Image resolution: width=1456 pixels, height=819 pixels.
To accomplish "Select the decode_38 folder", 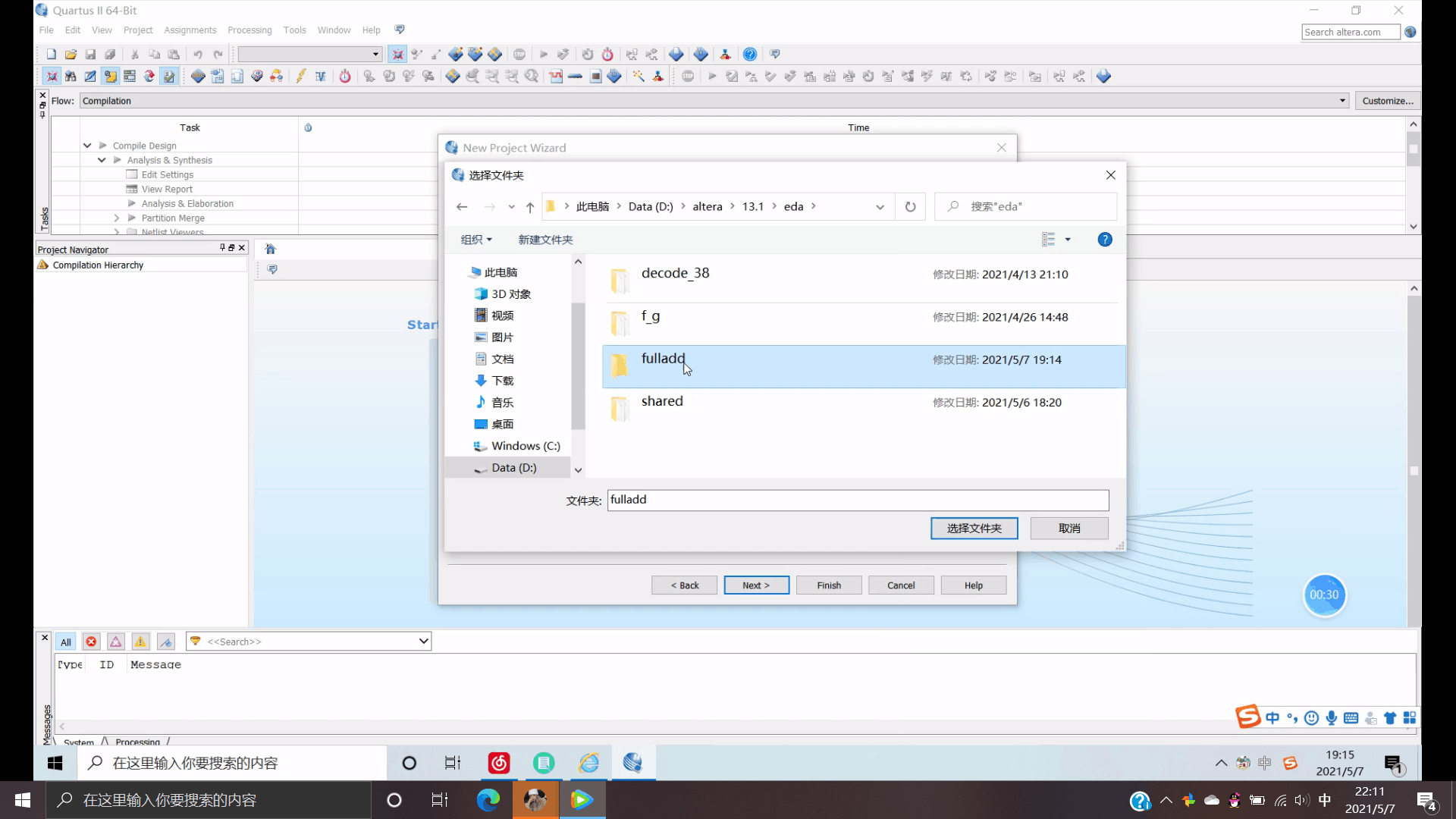I will pos(864,281).
